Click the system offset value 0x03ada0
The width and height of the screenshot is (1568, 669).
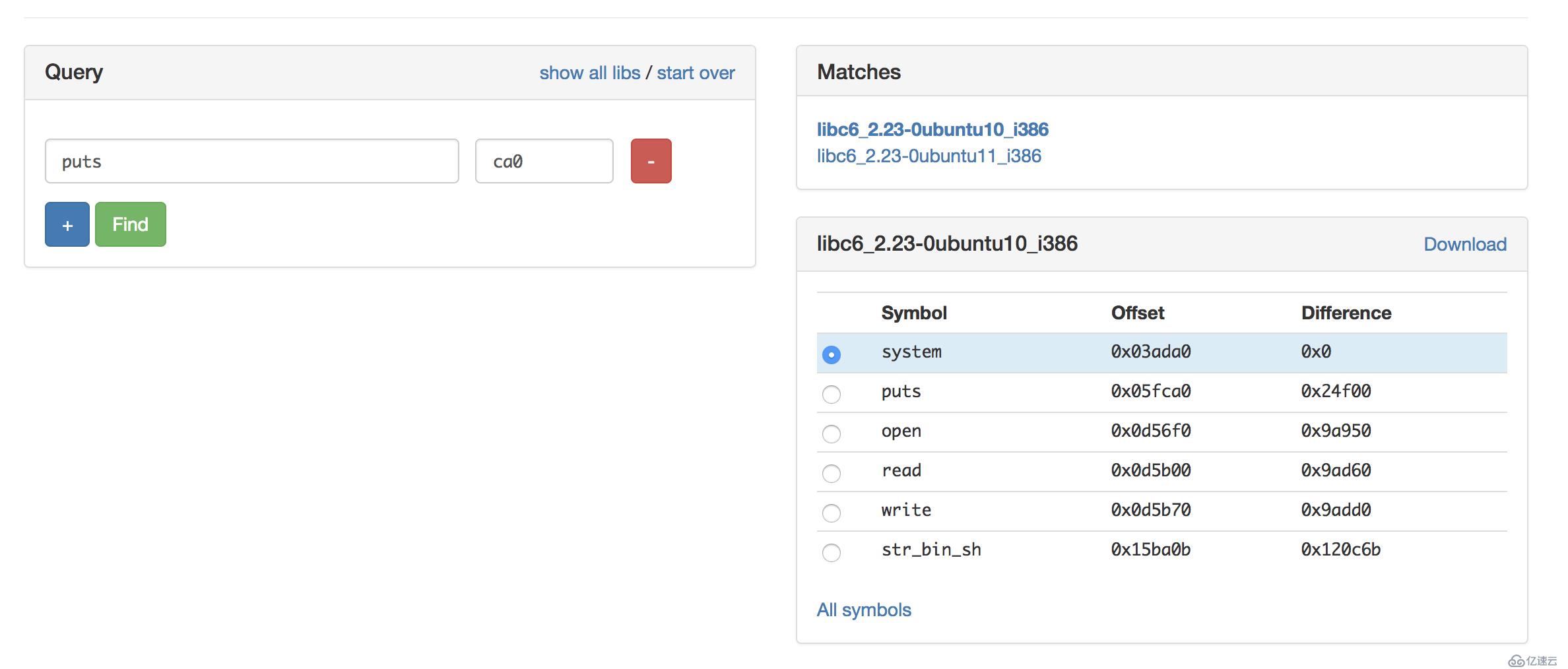point(1151,352)
